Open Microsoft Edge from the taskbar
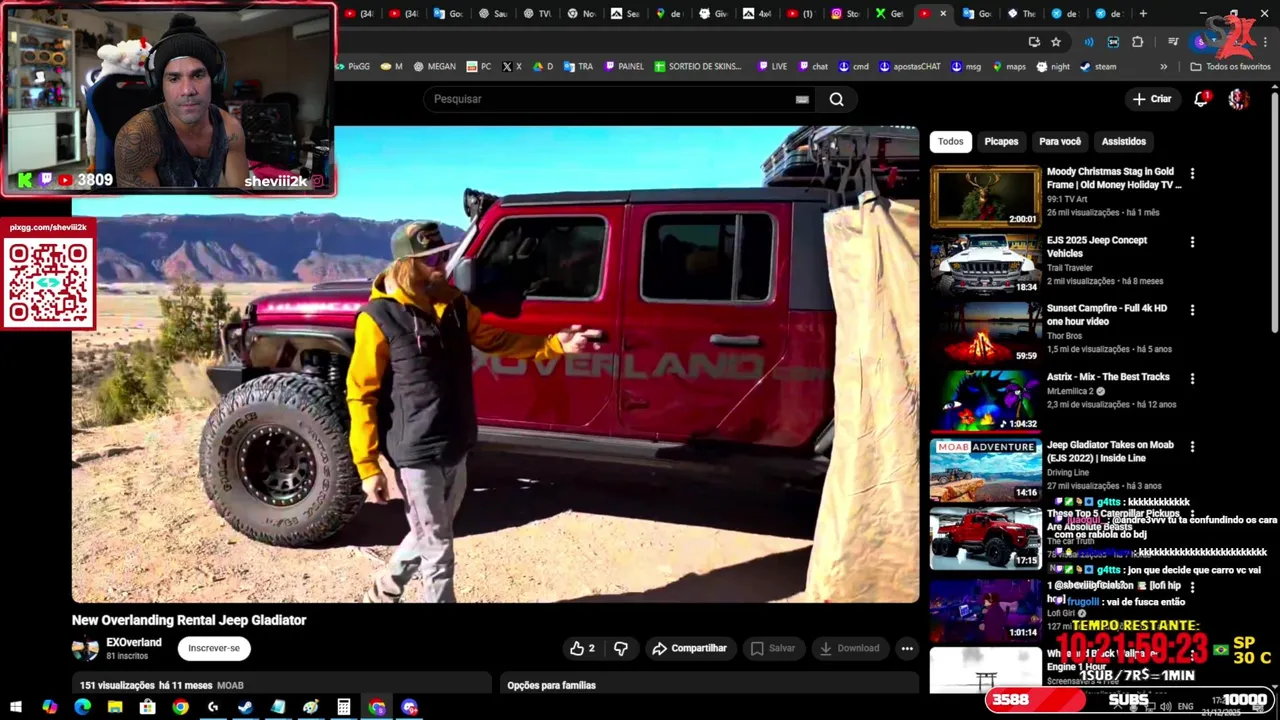Image resolution: width=1280 pixels, height=720 pixels. 82,707
